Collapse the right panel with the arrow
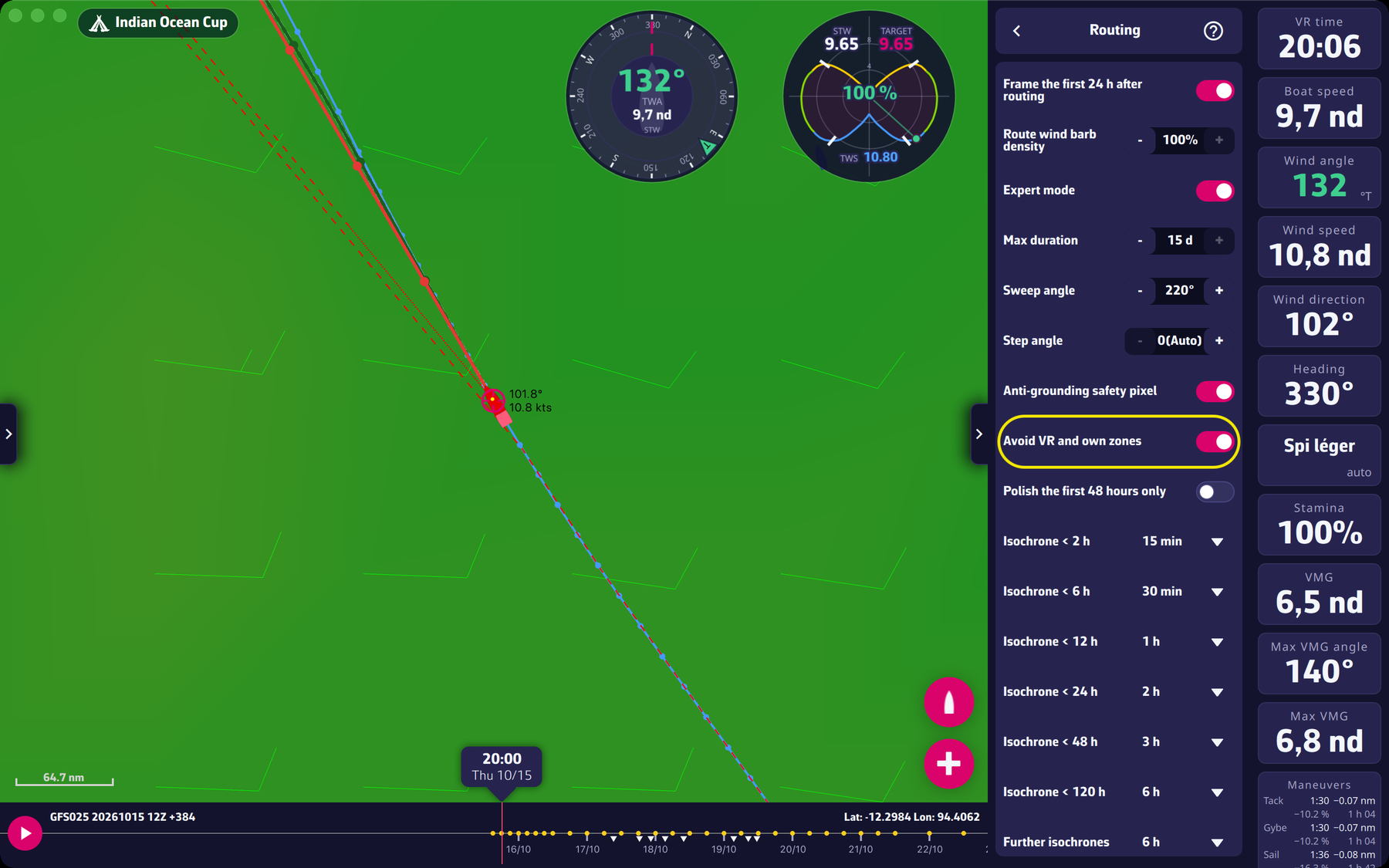 [x=978, y=434]
